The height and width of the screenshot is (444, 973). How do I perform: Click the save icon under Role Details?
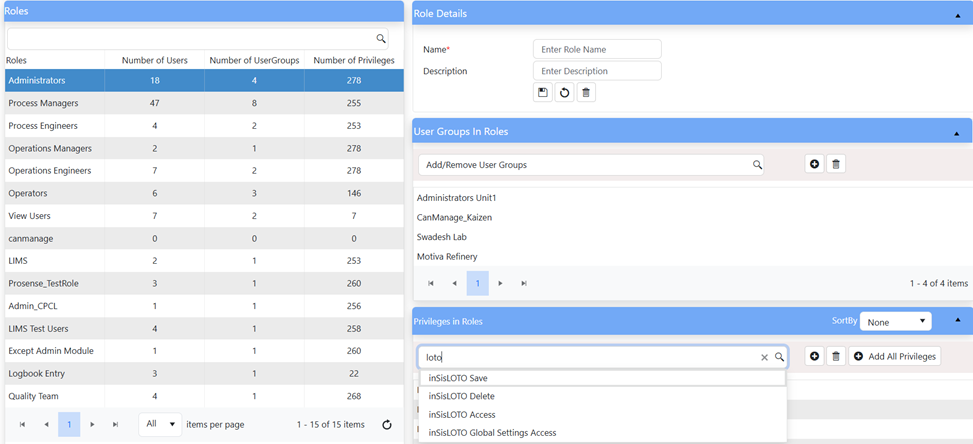pyautogui.click(x=543, y=93)
